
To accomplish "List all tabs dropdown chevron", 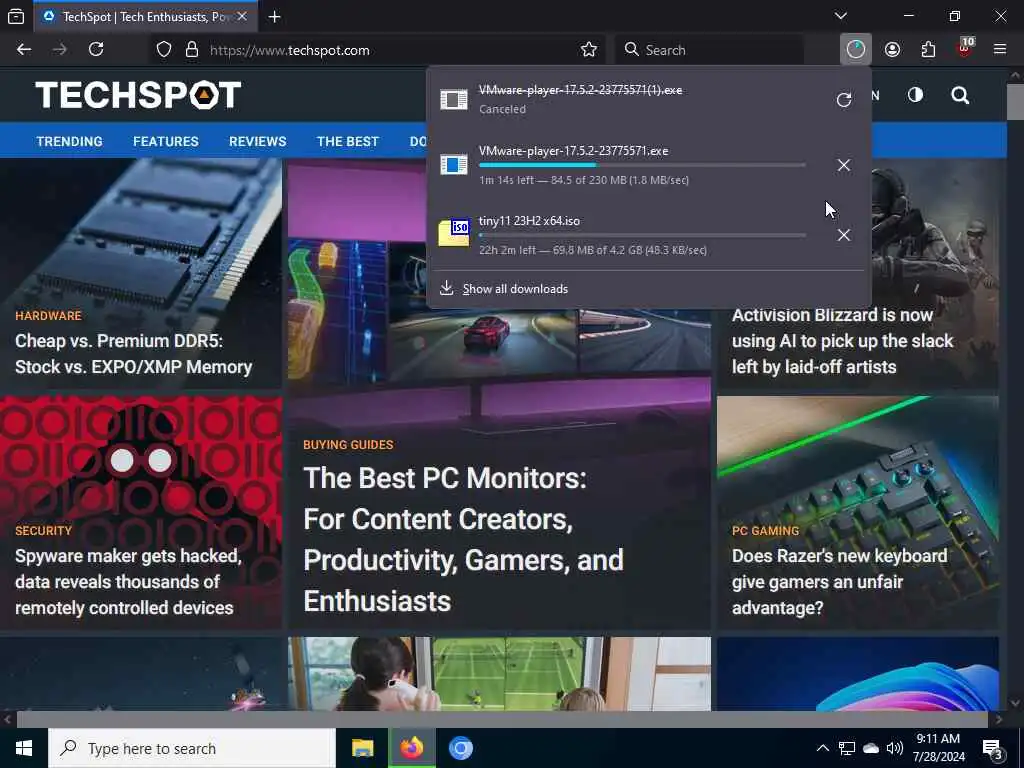I will pos(841,16).
